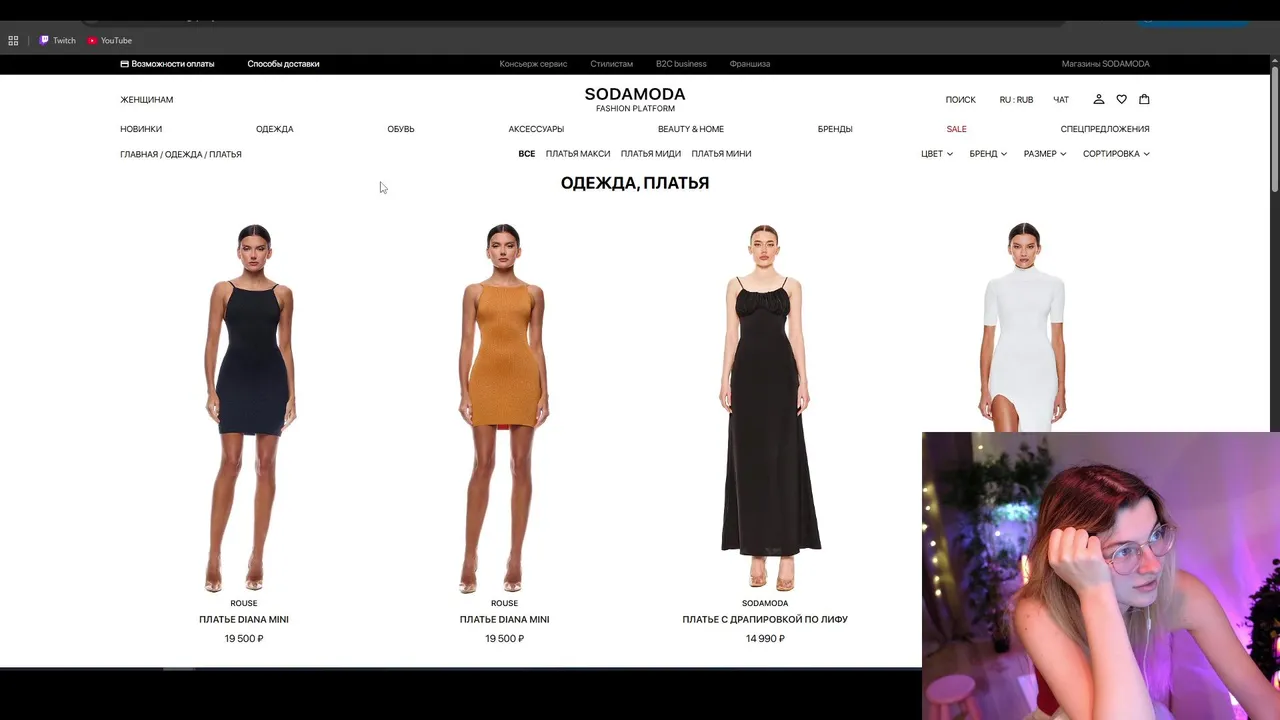The width and height of the screenshot is (1280, 720).
Task: Click the ЖЕНЩИНАМ link
Action: 147,100
